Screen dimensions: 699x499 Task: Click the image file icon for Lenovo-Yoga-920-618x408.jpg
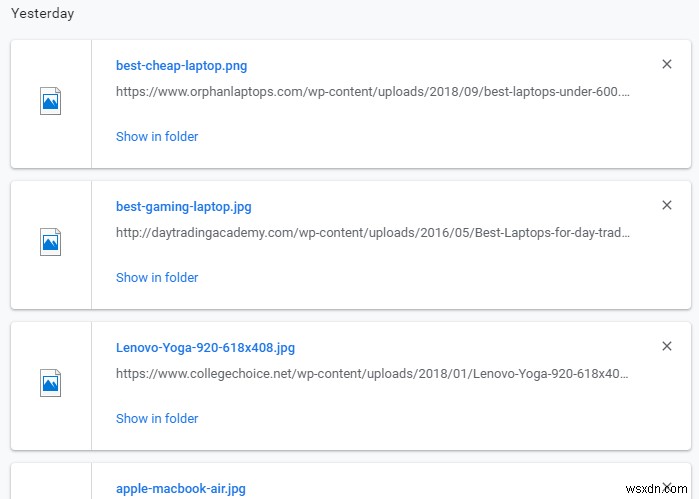(50, 383)
